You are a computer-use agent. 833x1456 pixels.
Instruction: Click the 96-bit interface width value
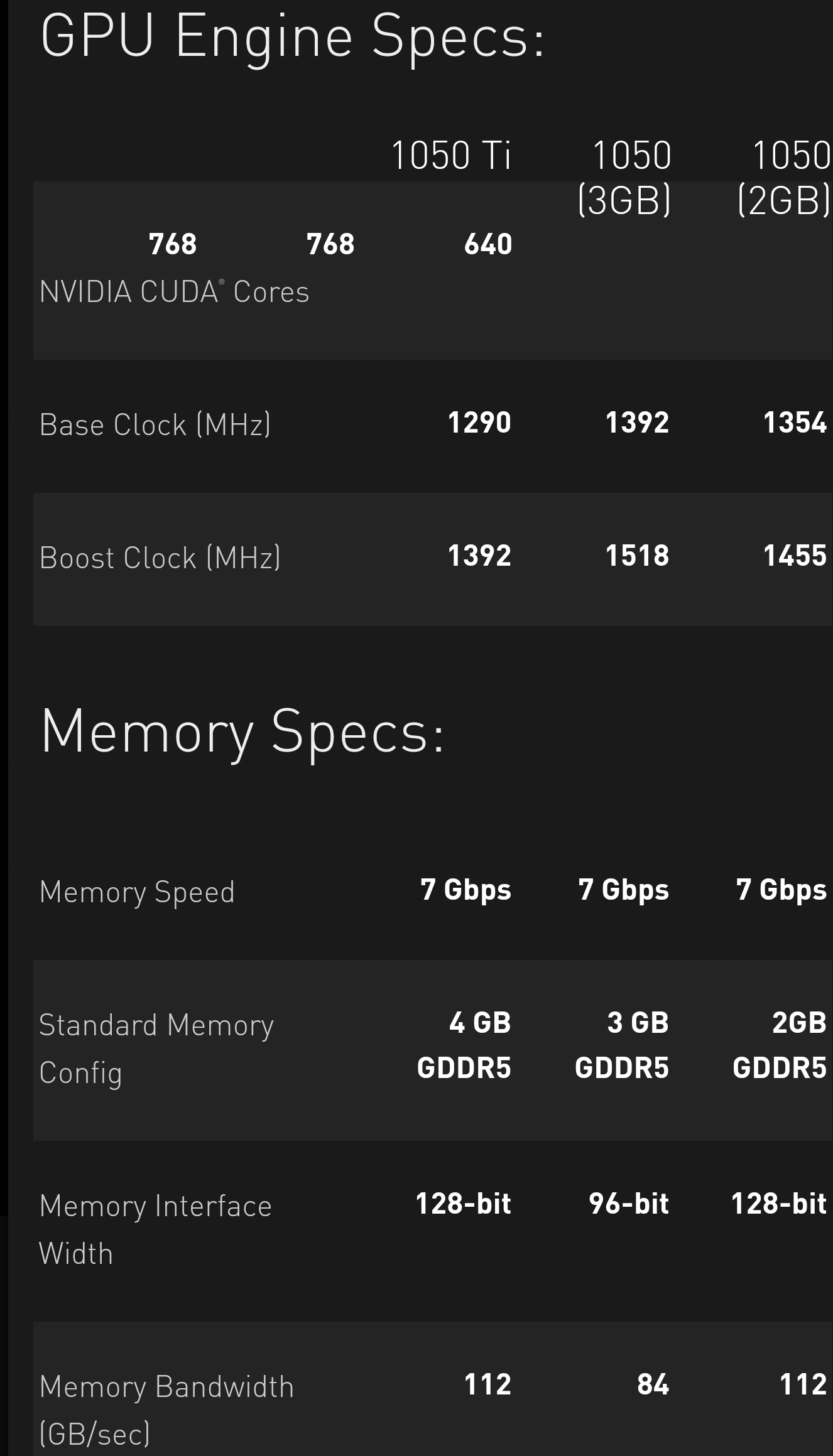click(629, 1204)
